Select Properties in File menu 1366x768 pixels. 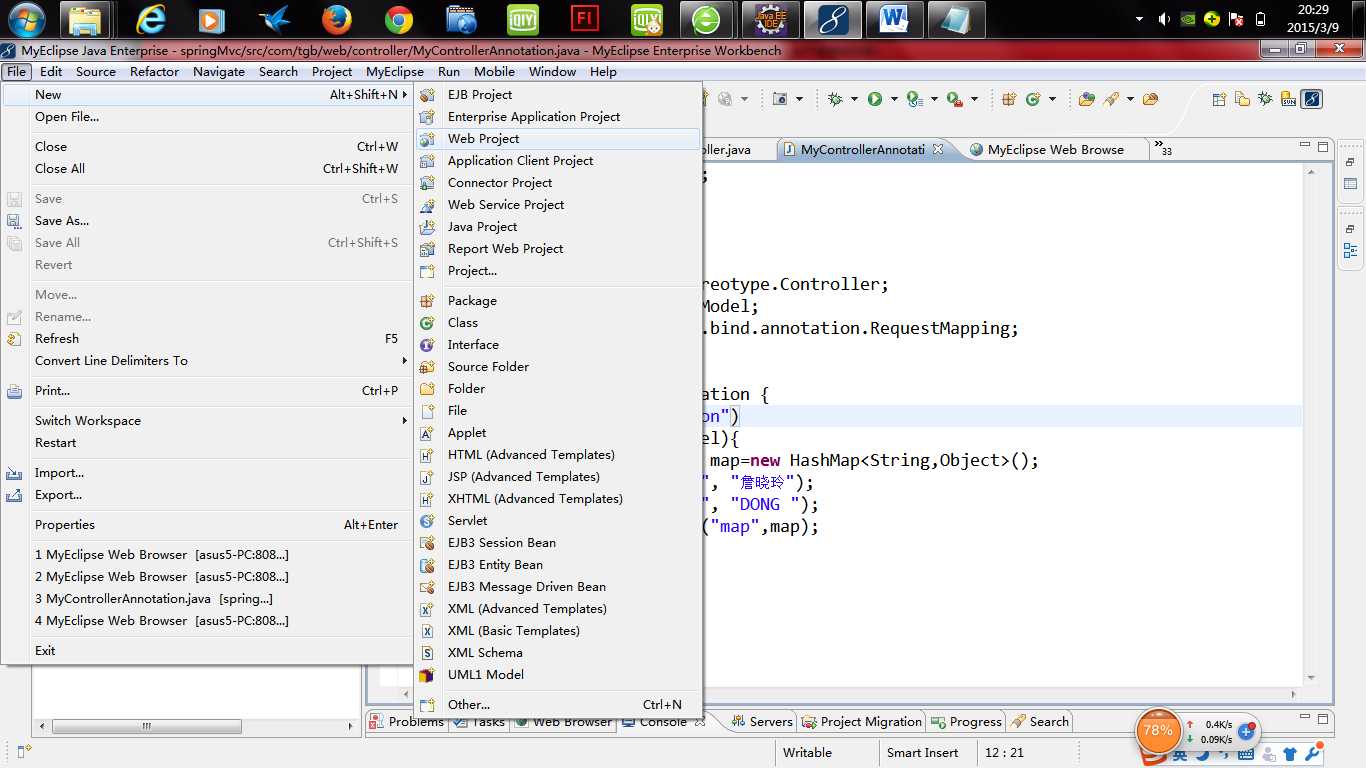point(209,525)
